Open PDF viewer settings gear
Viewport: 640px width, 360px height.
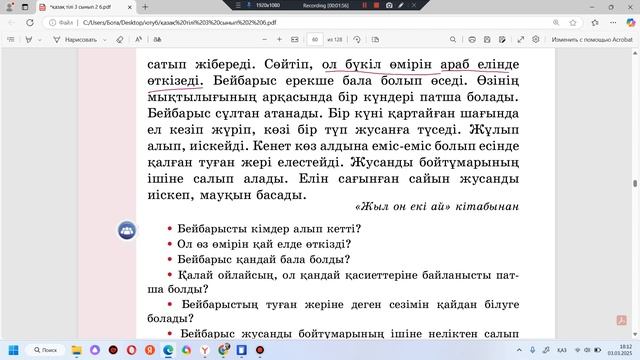[x=536, y=40]
